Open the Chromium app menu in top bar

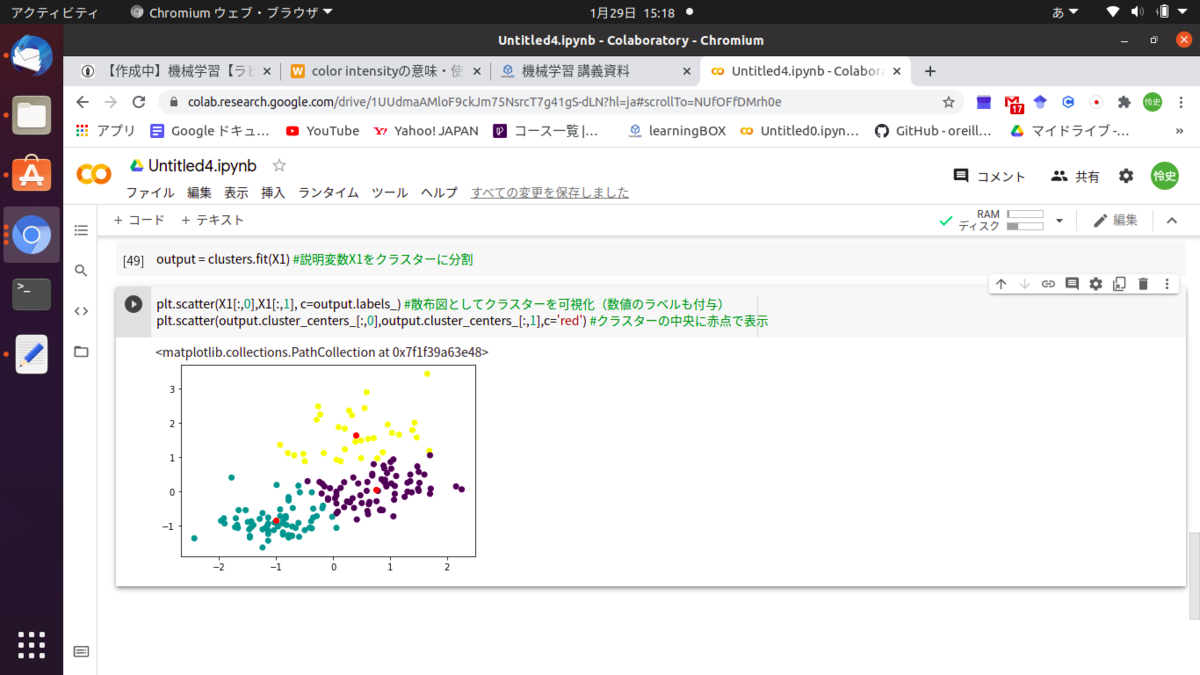pos(232,13)
